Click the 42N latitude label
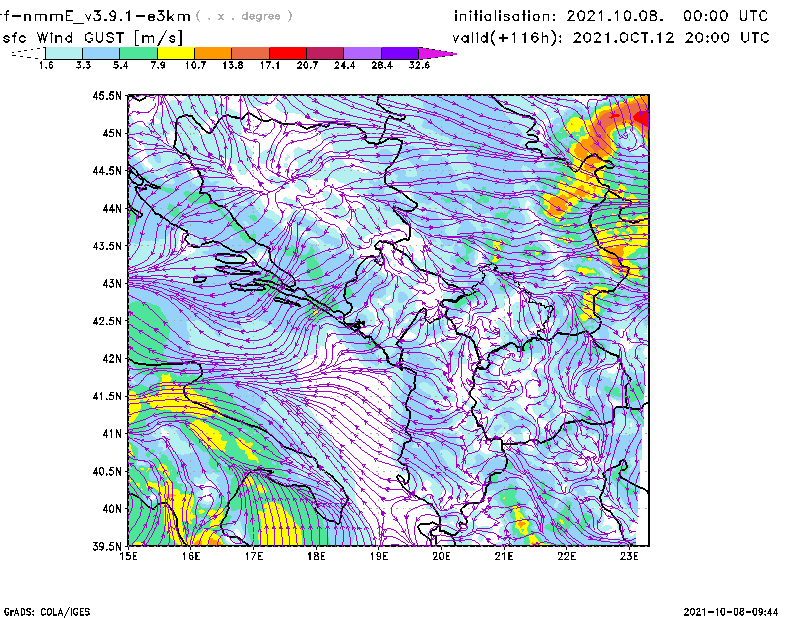 pos(112,359)
